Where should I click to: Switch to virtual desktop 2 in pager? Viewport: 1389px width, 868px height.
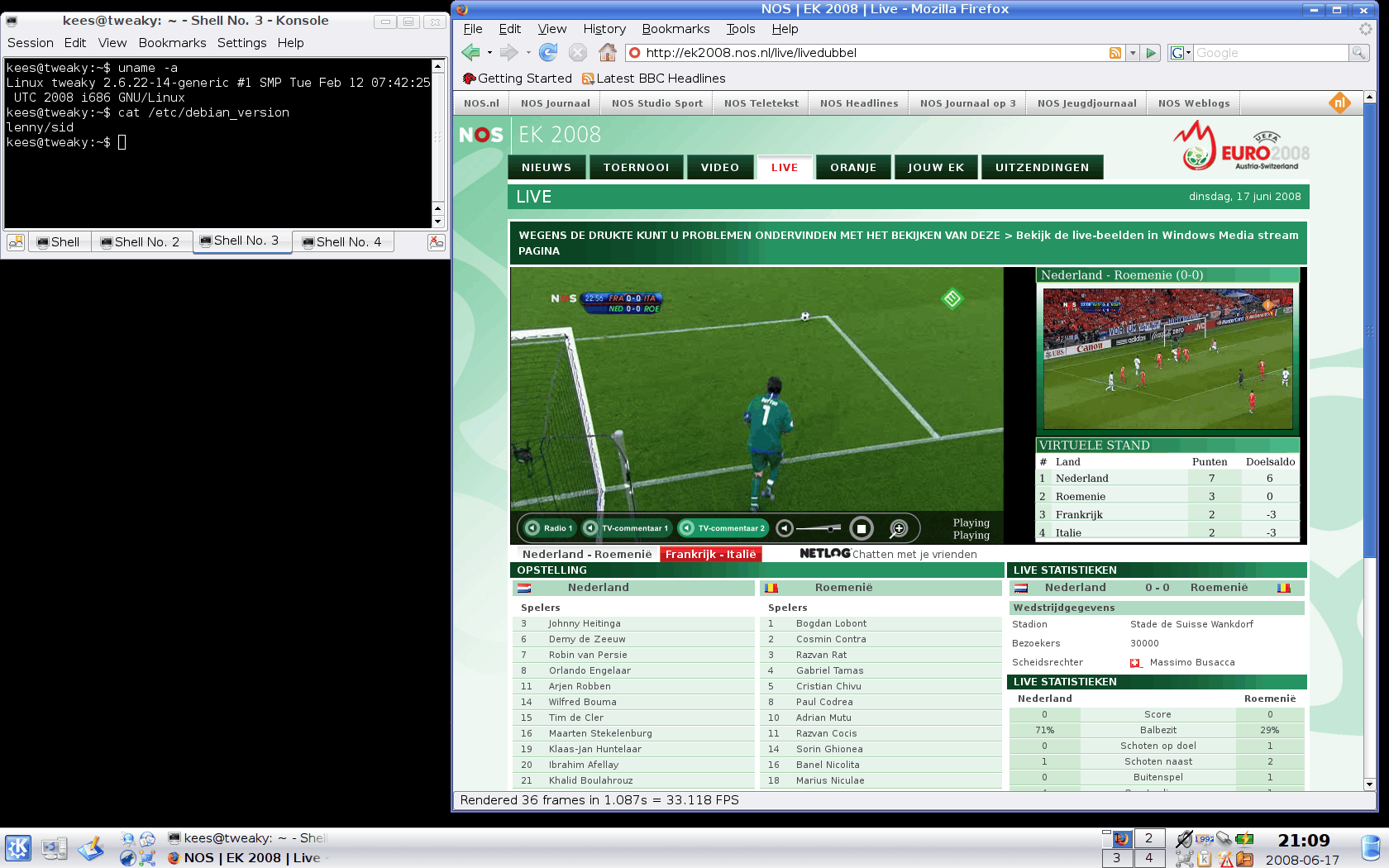pyautogui.click(x=1148, y=838)
